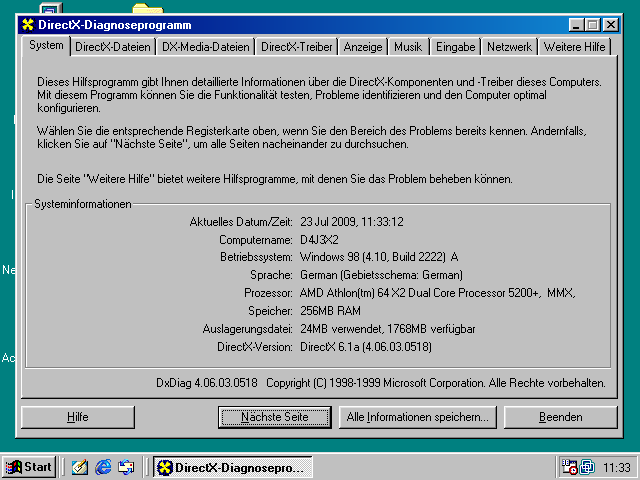Open the Windows Start menu
The image size is (640, 480).
pyautogui.click(x=29, y=467)
